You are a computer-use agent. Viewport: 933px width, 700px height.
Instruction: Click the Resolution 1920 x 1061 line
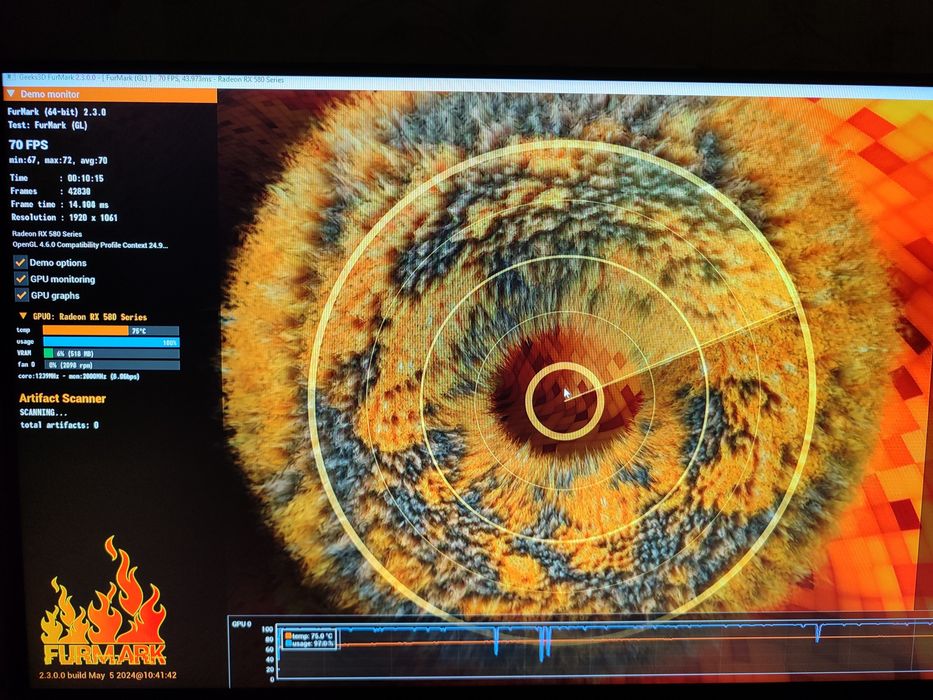click(64, 217)
